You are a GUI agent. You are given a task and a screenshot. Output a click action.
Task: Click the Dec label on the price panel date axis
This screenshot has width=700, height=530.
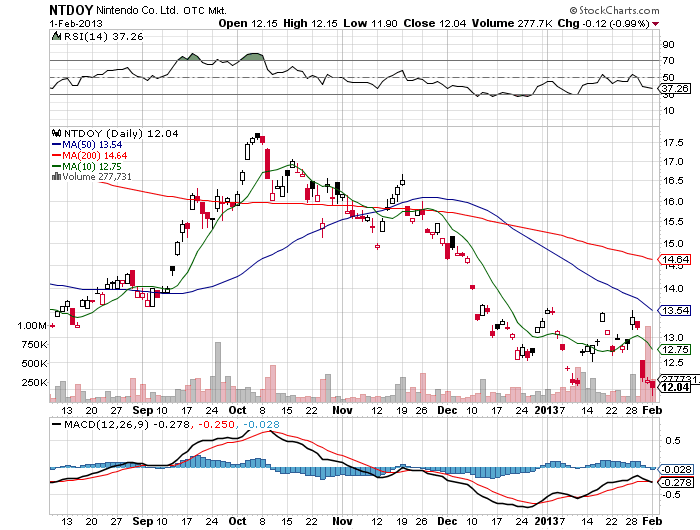click(x=447, y=410)
